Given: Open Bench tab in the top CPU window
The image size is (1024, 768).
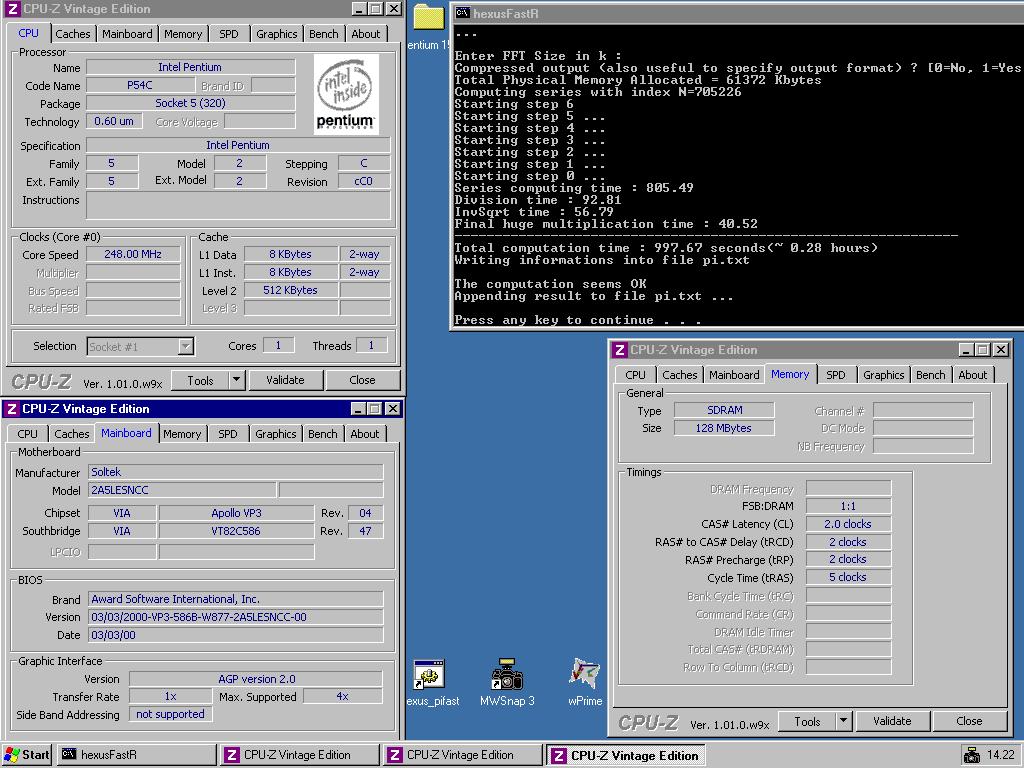Looking at the screenshot, I should point(324,34).
